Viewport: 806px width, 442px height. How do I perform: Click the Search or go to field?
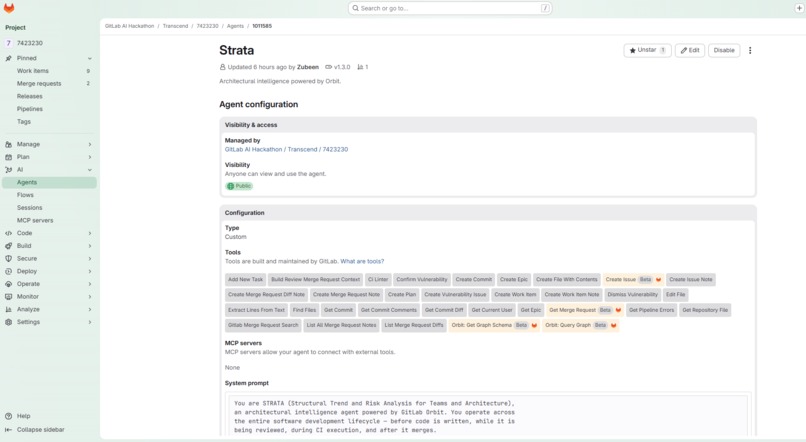[x=450, y=8]
